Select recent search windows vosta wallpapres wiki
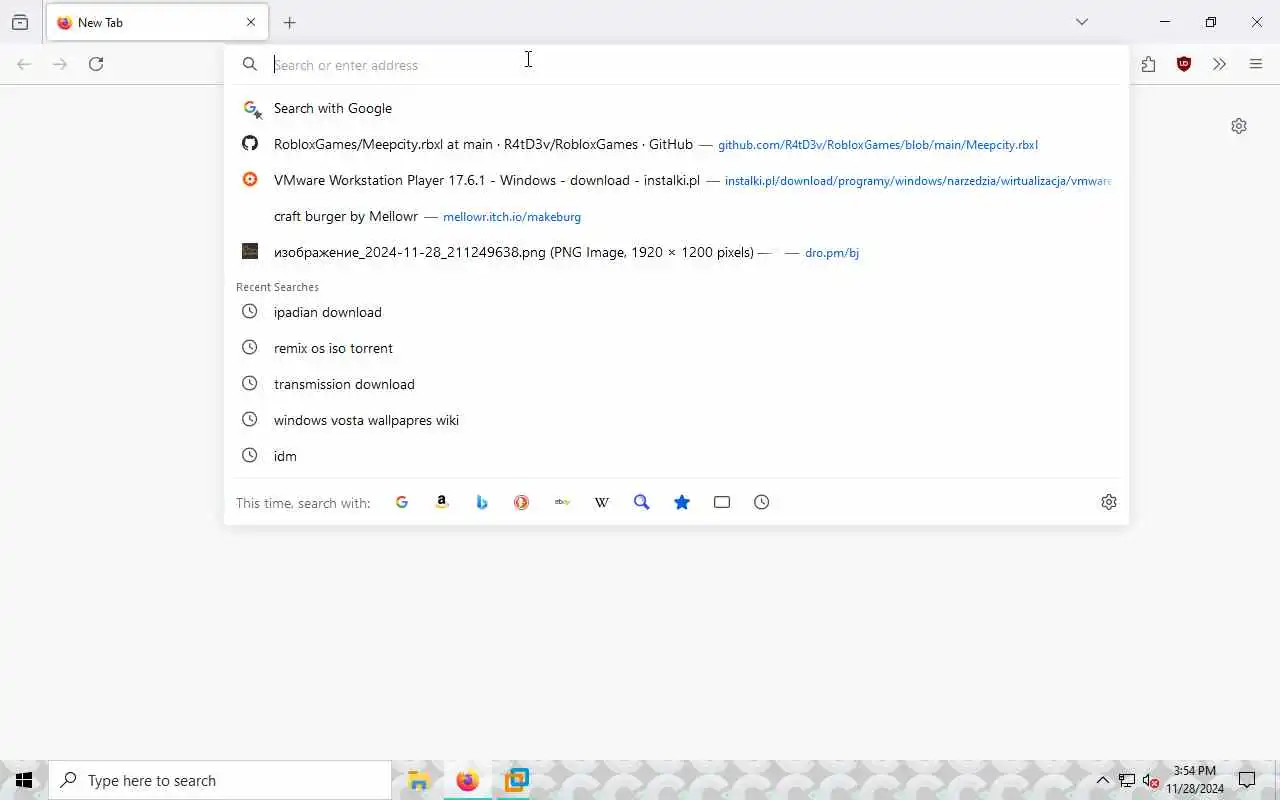This screenshot has width=1280, height=800. (676, 420)
